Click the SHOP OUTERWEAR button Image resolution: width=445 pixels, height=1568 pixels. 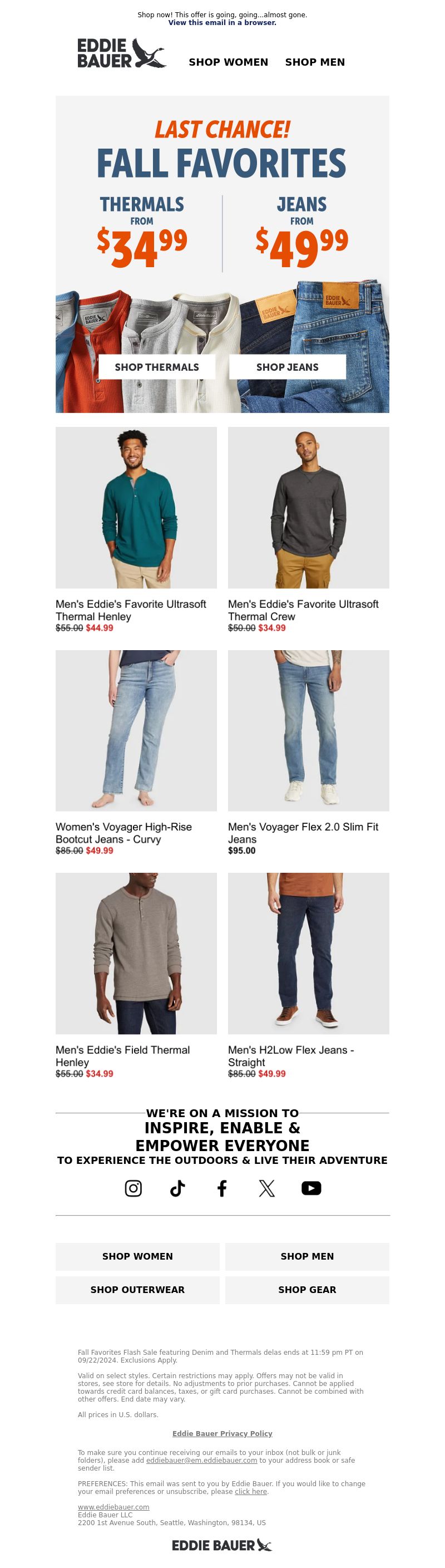coord(137,1289)
